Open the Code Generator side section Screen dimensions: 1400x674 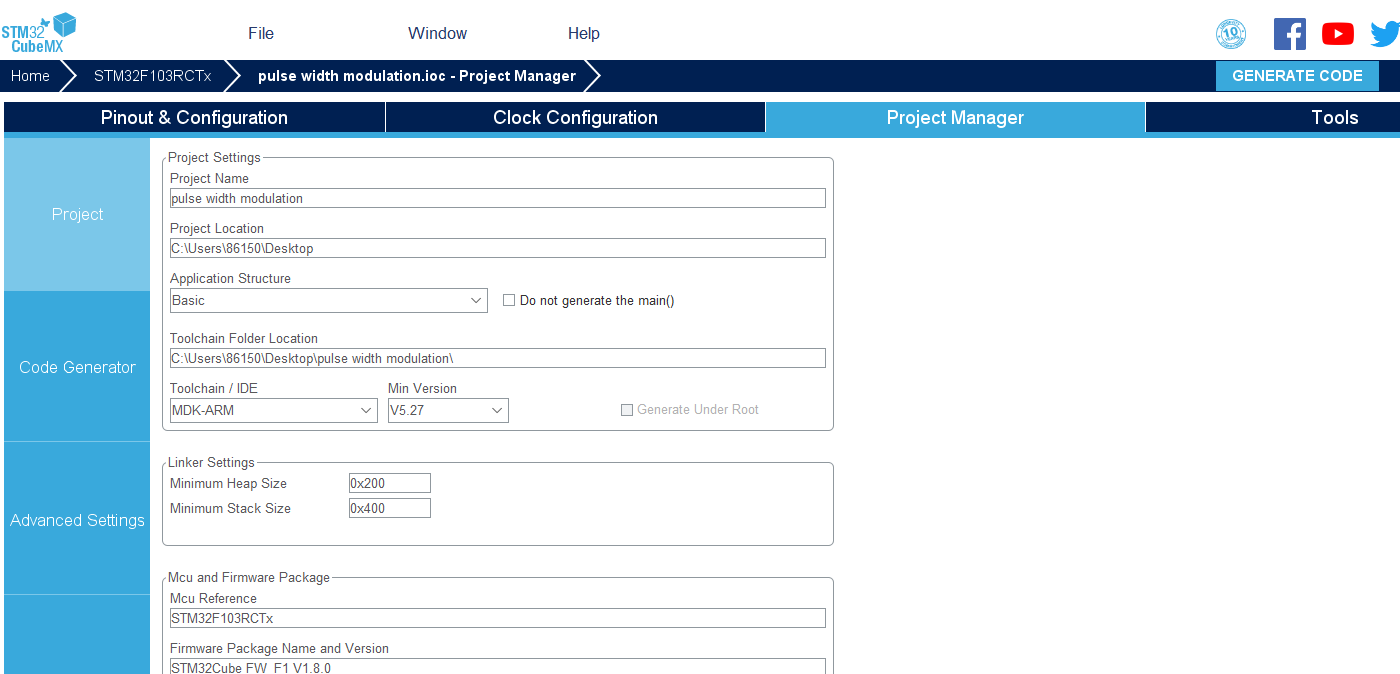tap(77, 367)
